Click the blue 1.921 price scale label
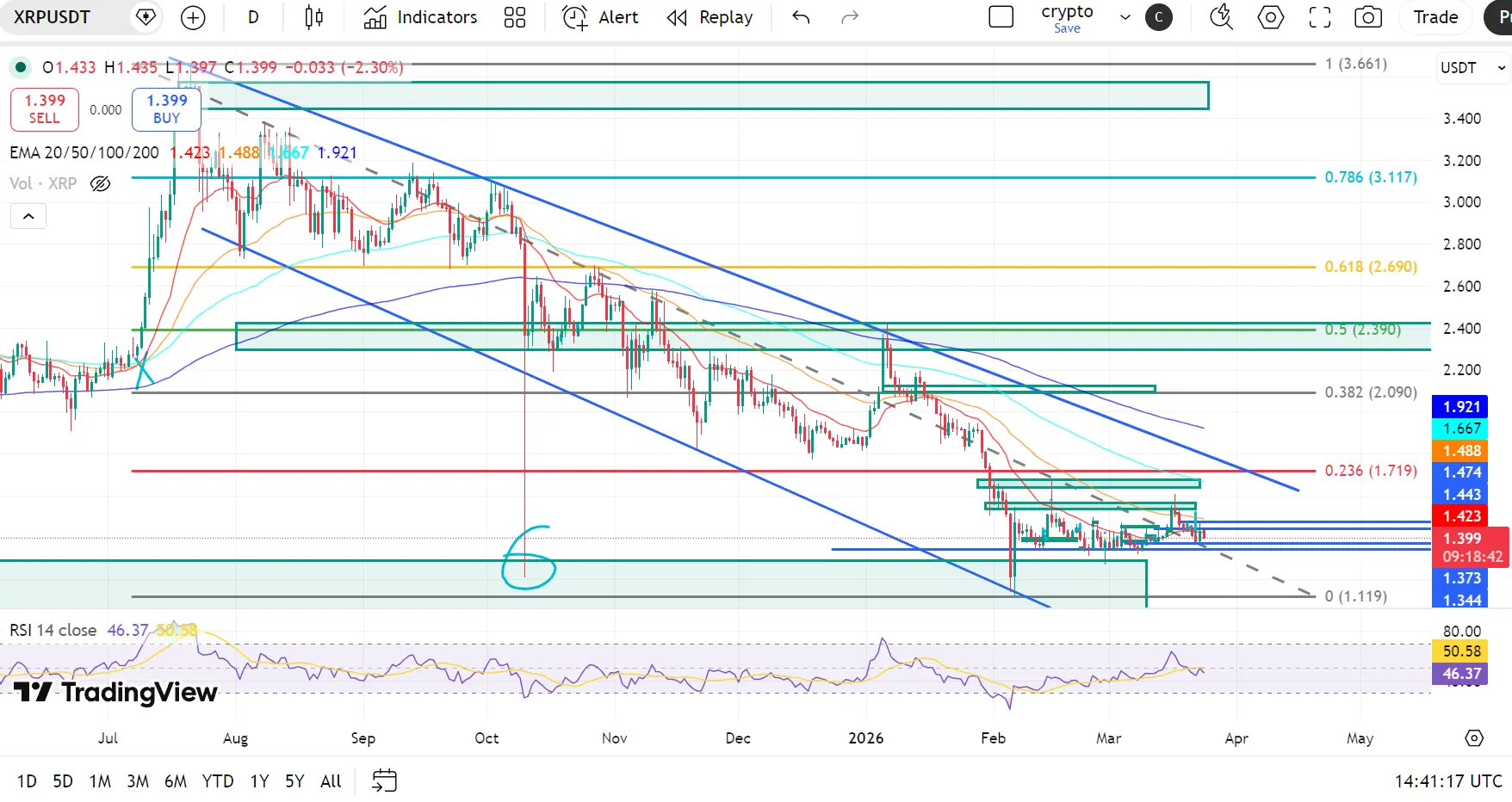 [1461, 407]
